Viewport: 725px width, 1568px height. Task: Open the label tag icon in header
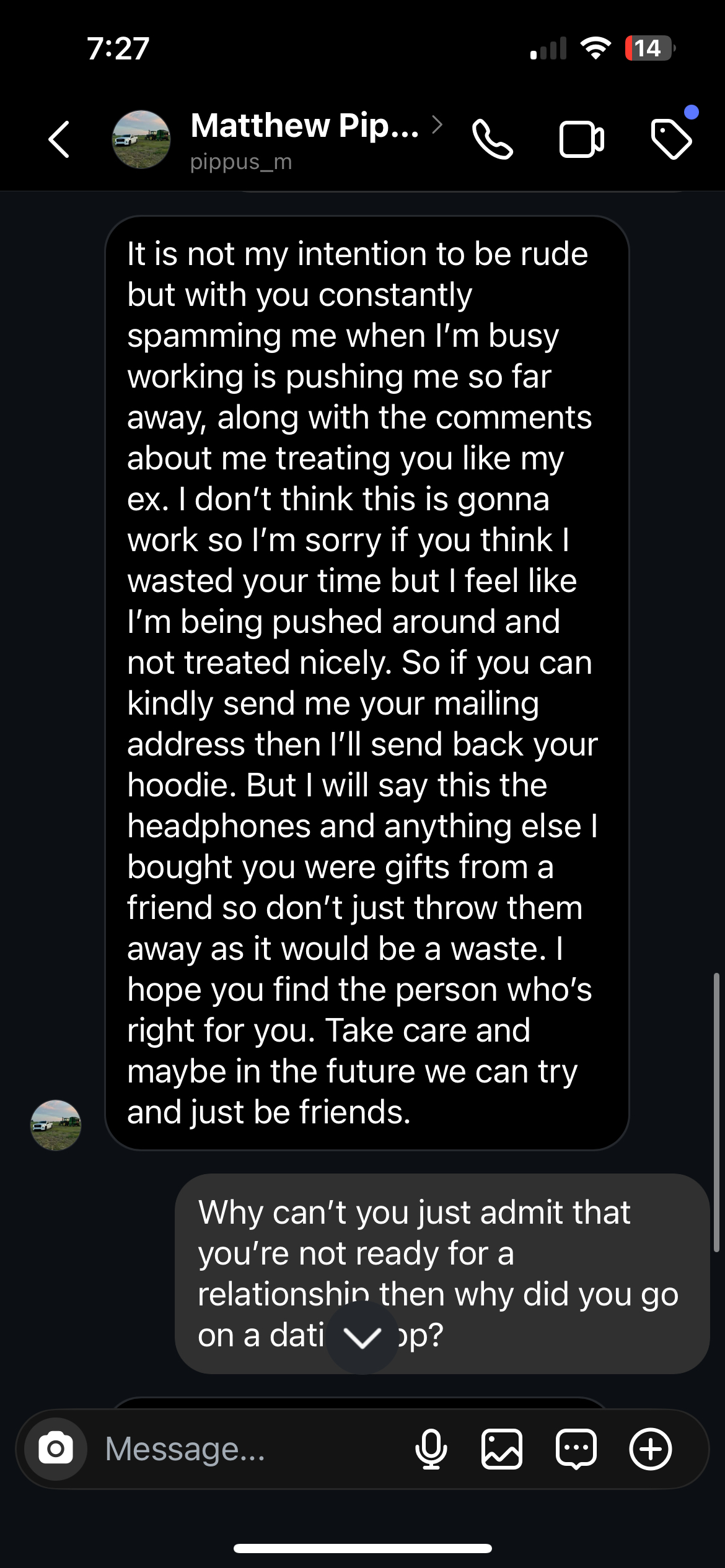coord(671,139)
